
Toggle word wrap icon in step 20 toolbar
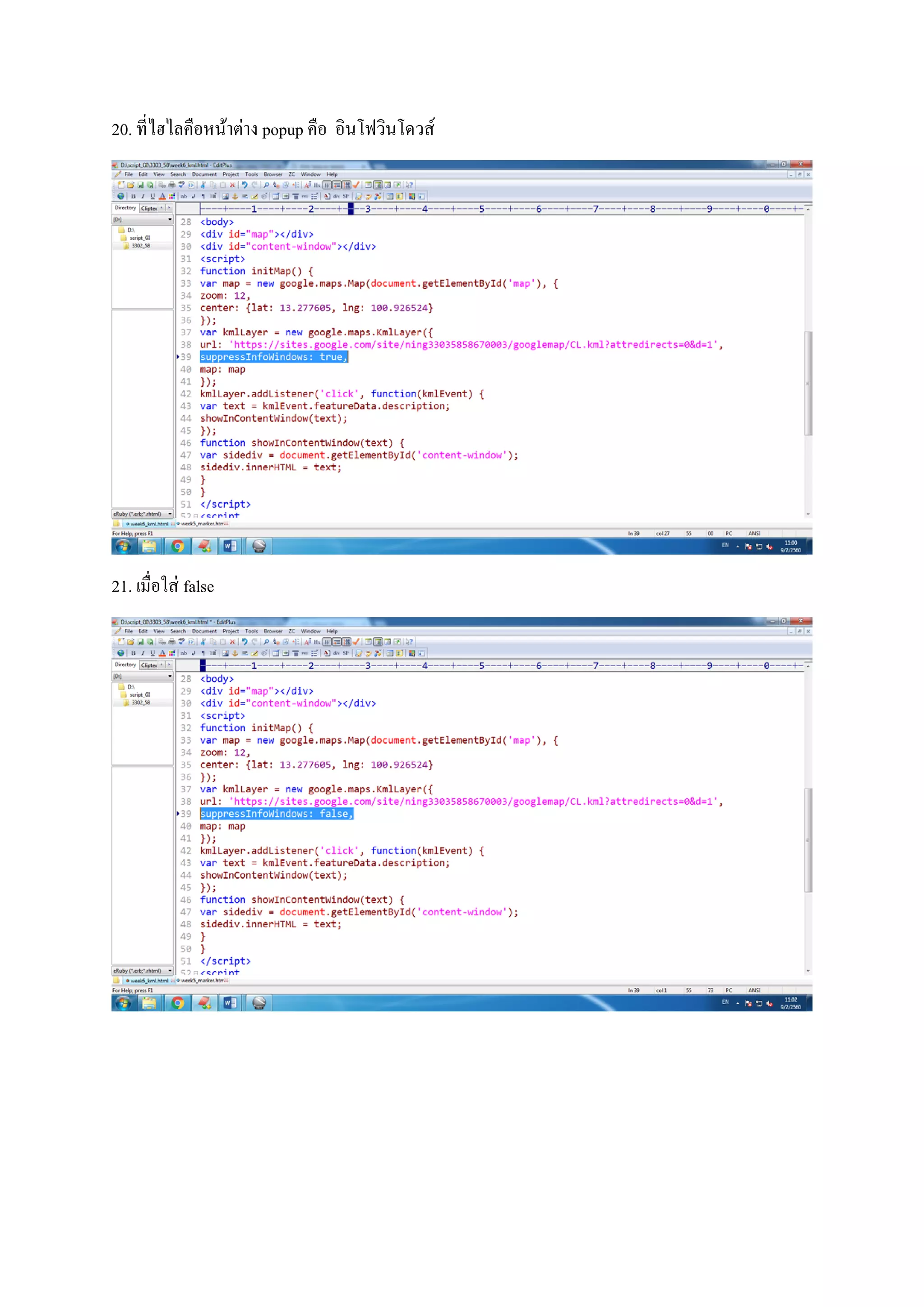pyautogui.click(x=327, y=185)
